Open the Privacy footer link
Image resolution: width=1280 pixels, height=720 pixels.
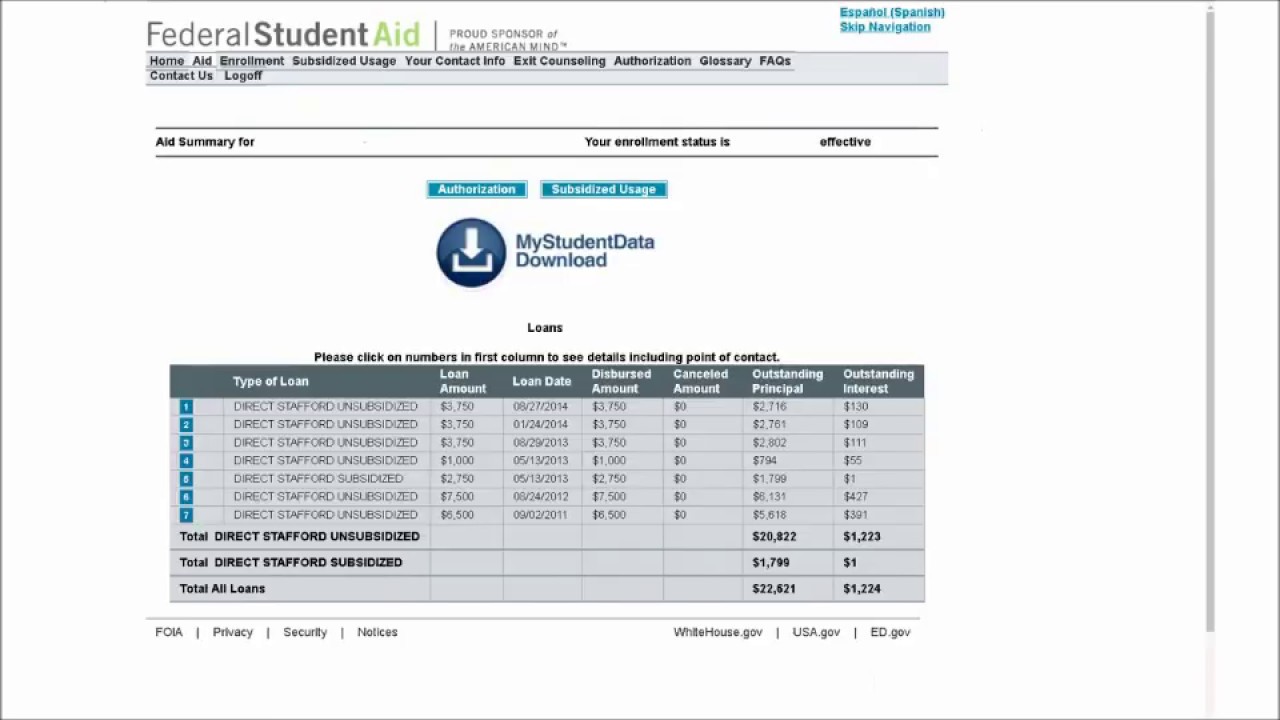click(233, 632)
